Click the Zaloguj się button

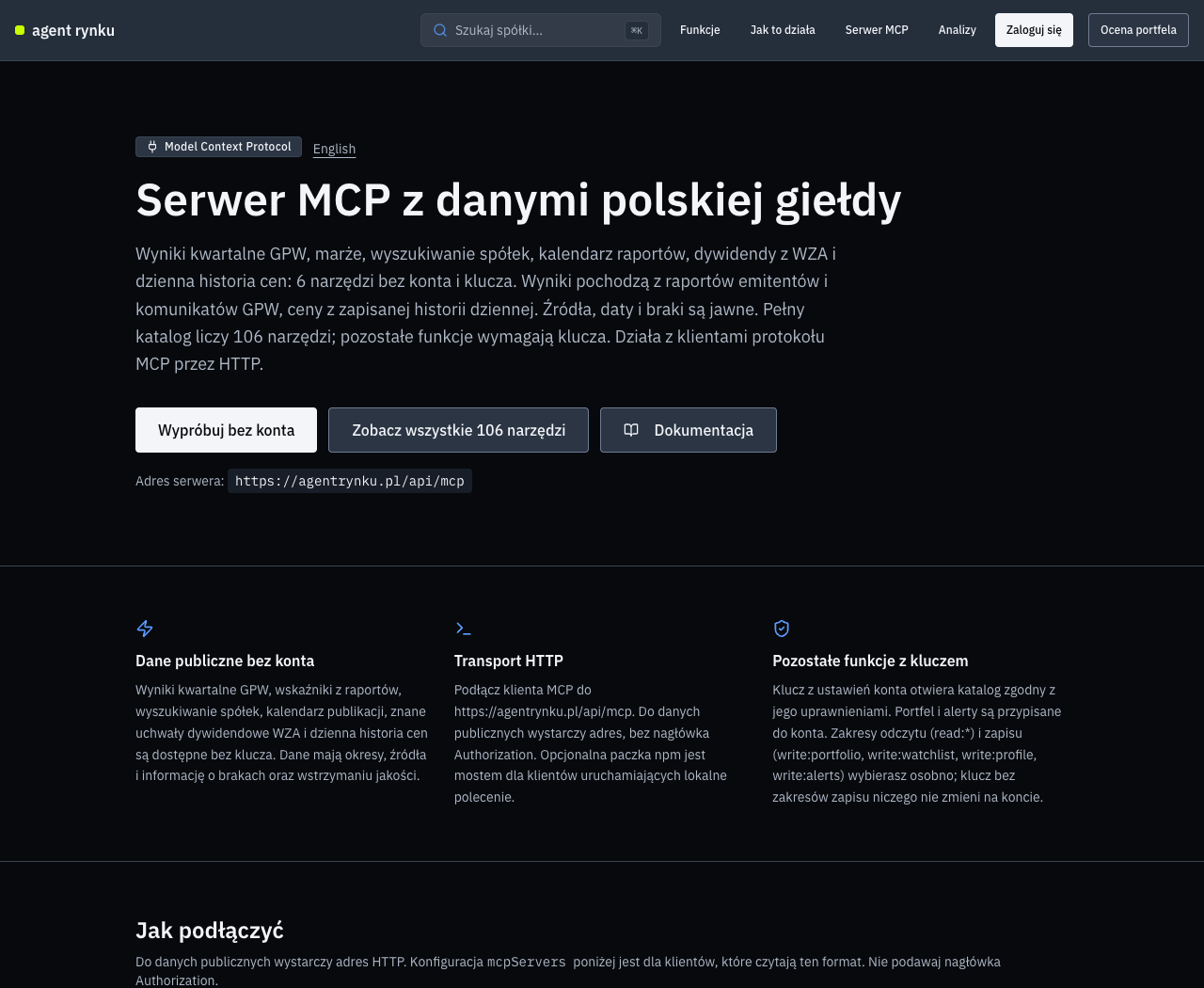(1034, 30)
